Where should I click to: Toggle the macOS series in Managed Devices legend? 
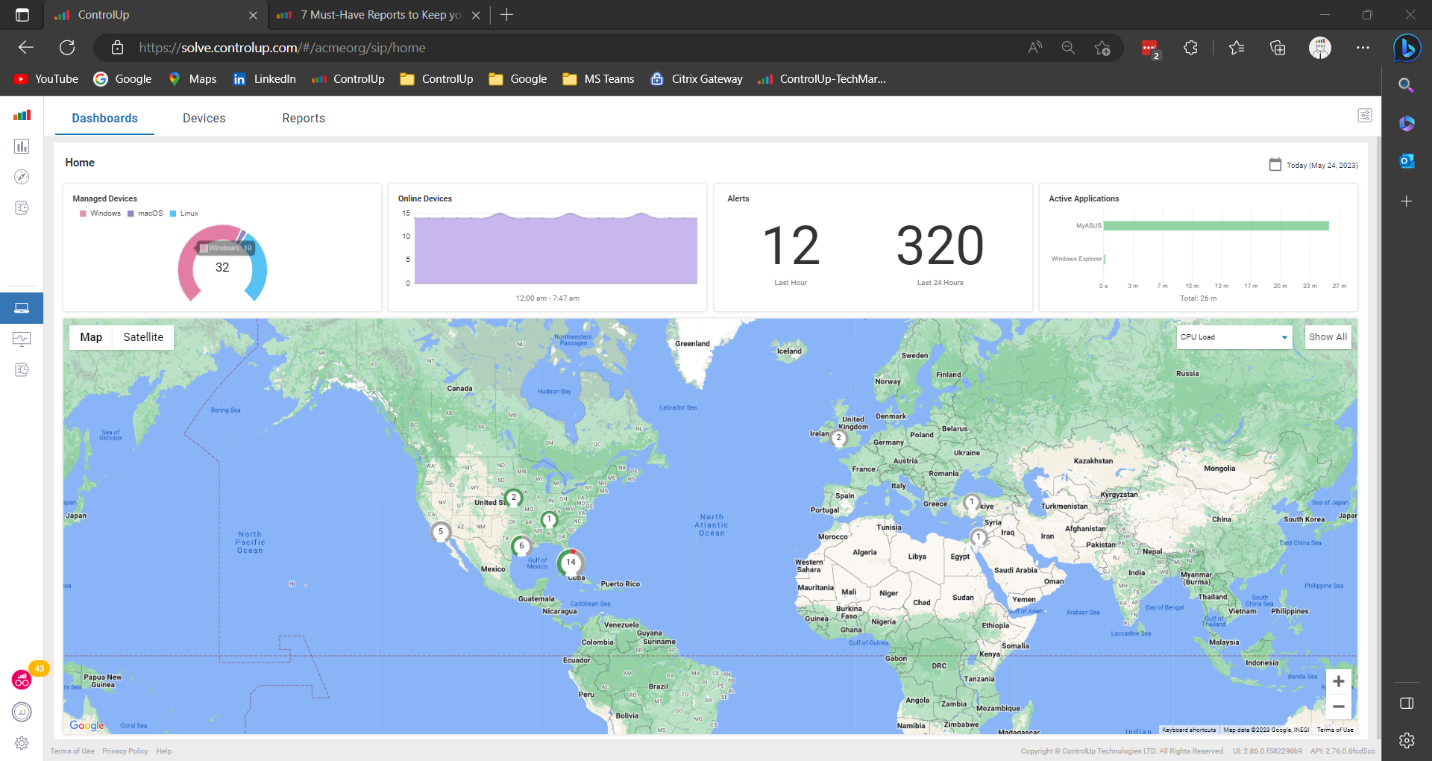144,213
